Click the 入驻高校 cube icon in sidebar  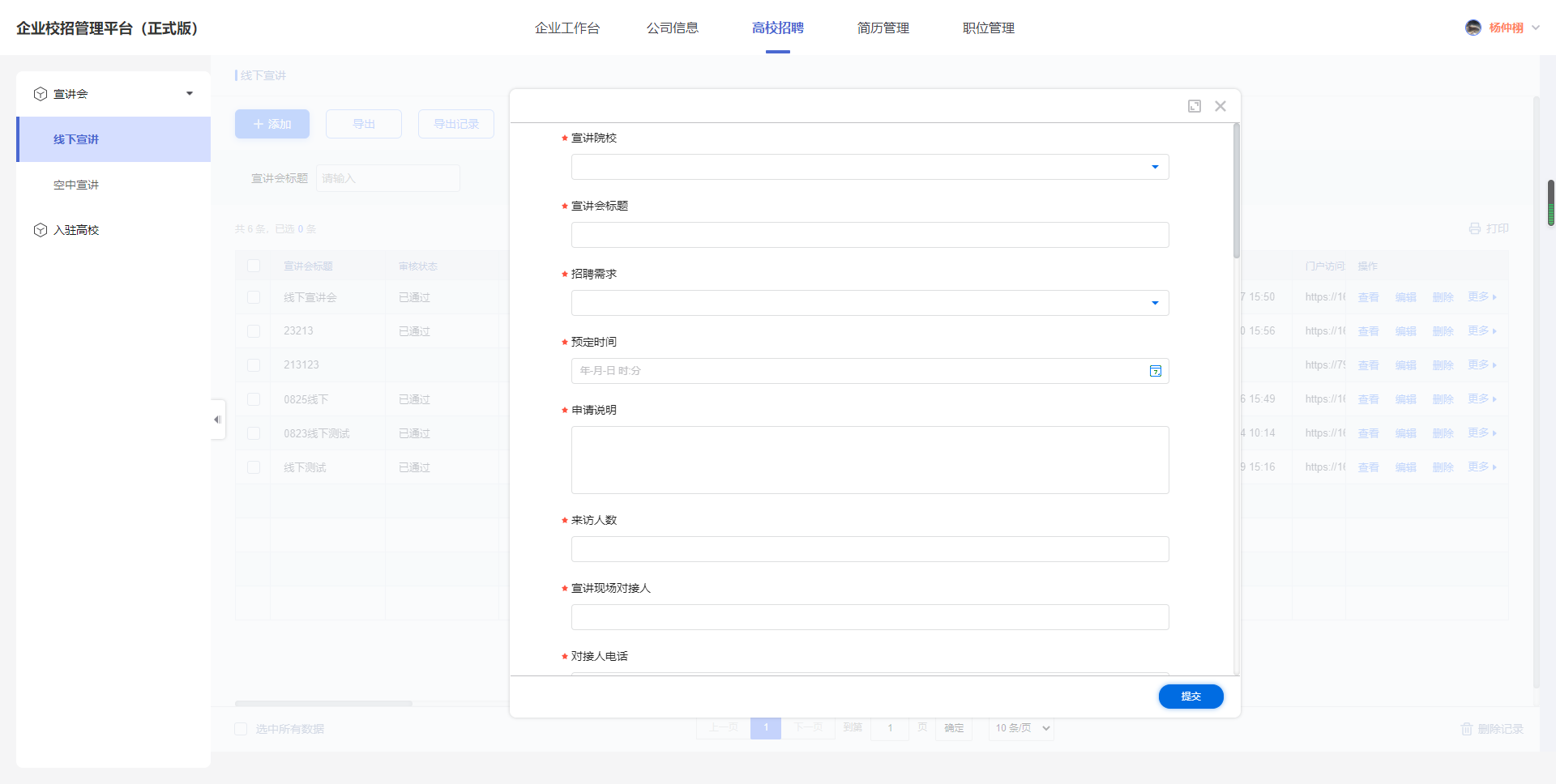41,230
